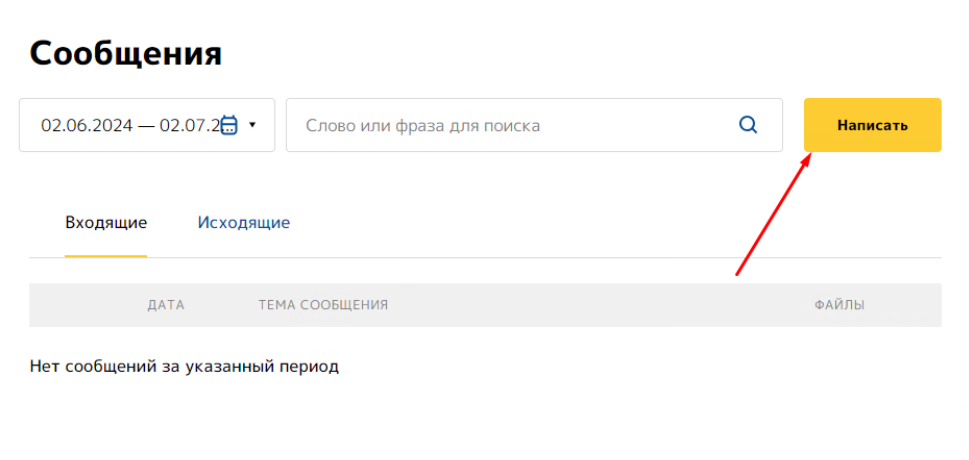Viewport: 969px width, 460px height.
Task: Click the ТЕМА СООБЩЕНИЯ column header
Action: [323, 305]
